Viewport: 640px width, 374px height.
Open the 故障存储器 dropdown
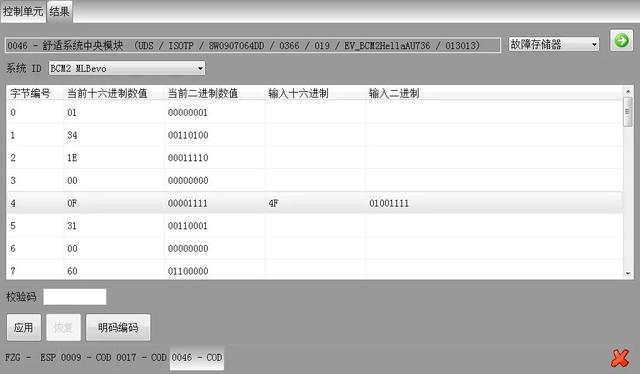553,44
